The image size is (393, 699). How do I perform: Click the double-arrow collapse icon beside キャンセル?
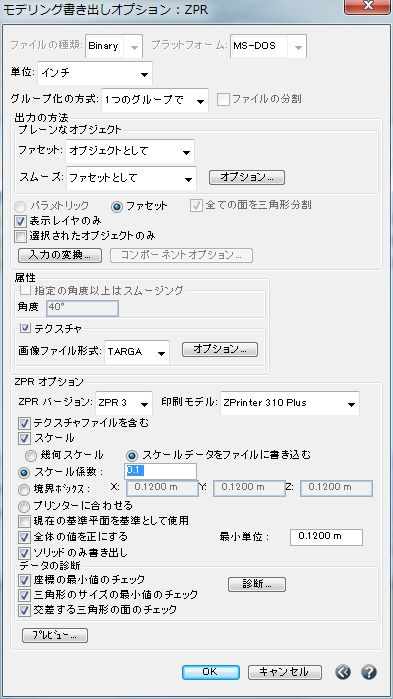(x=343, y=672)
